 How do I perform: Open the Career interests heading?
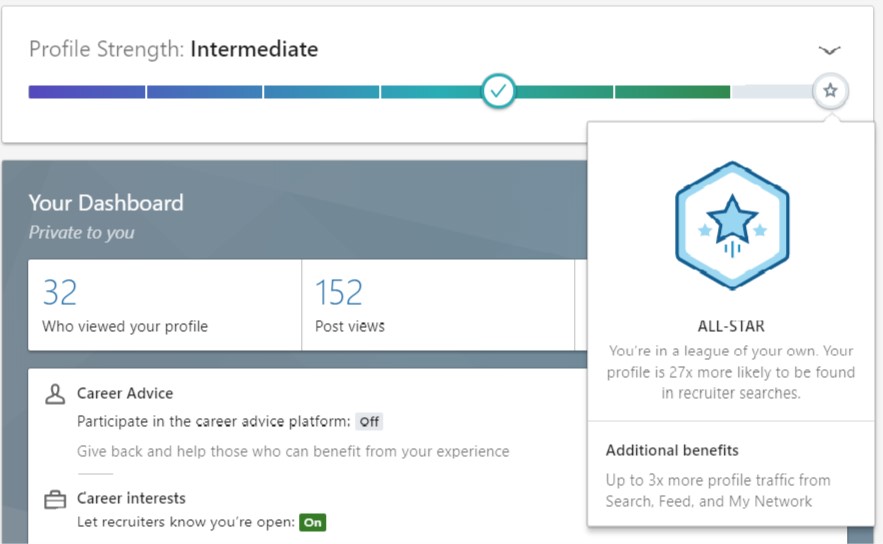[x=131, y=498]
